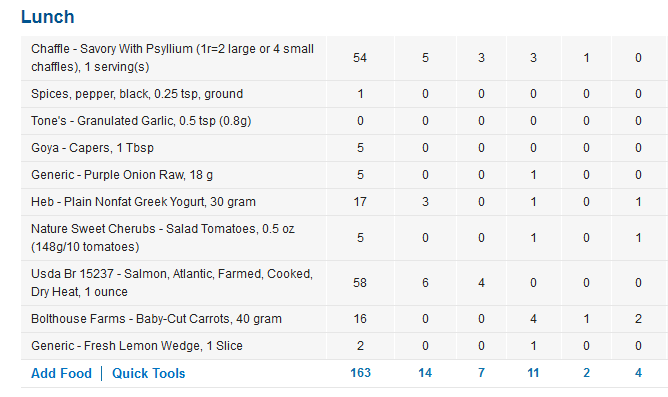Select Bolthouse Farms Baby-Cut Carrots entry

coord(156,319)
